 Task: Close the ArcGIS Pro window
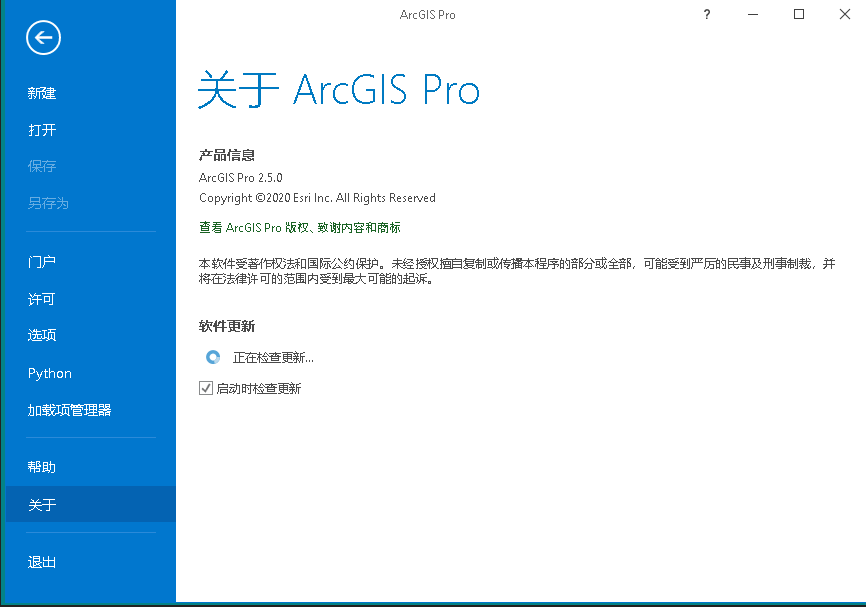click(844, 14)
